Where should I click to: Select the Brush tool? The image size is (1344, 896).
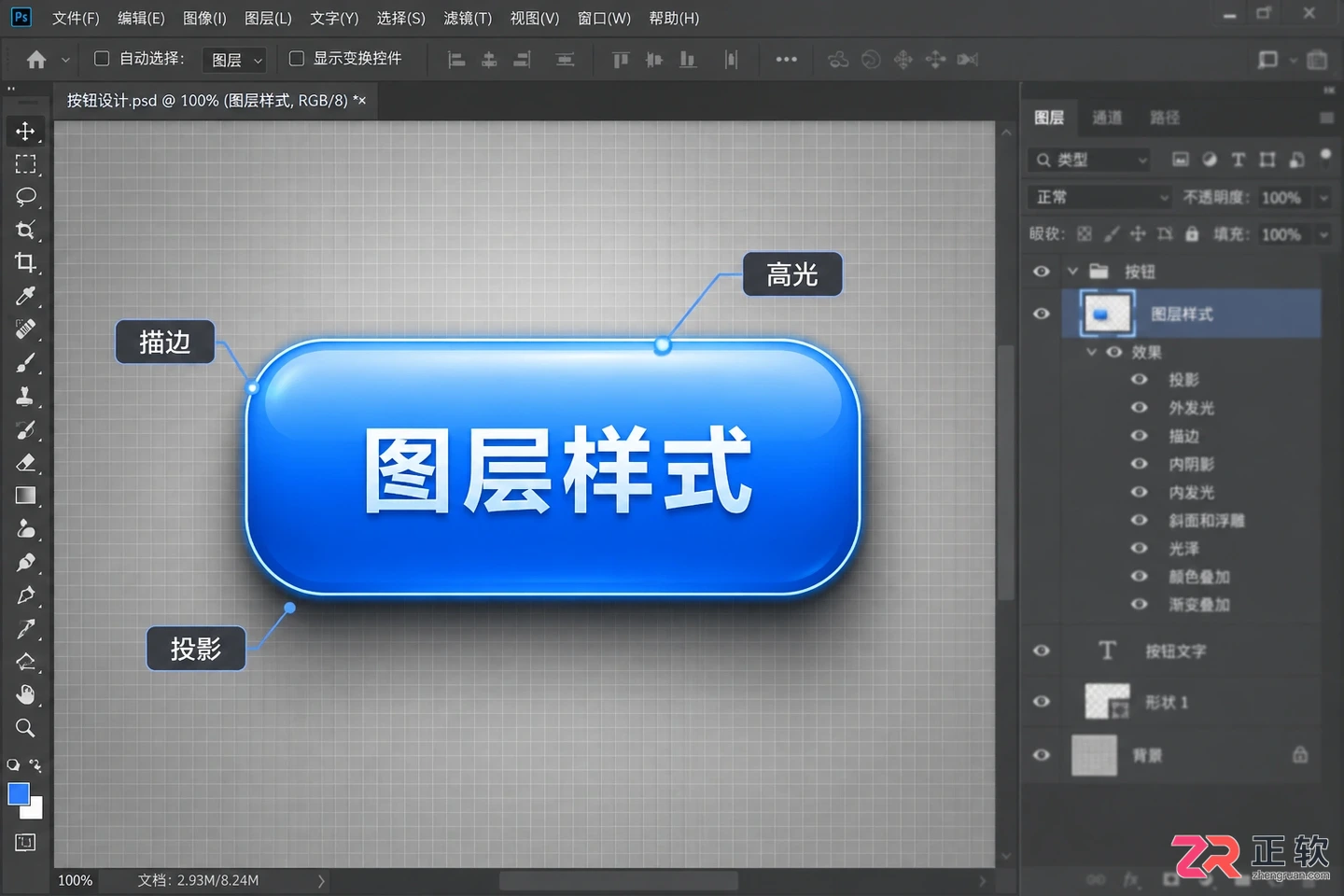click(x=25, y=362)
